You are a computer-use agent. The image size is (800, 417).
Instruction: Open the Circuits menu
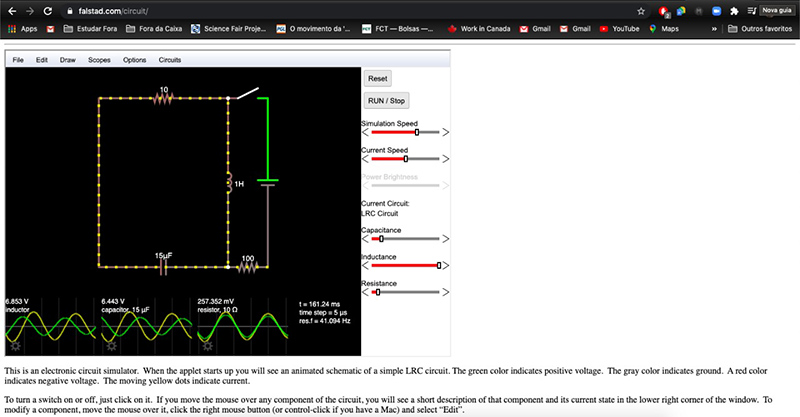[169, 60]
